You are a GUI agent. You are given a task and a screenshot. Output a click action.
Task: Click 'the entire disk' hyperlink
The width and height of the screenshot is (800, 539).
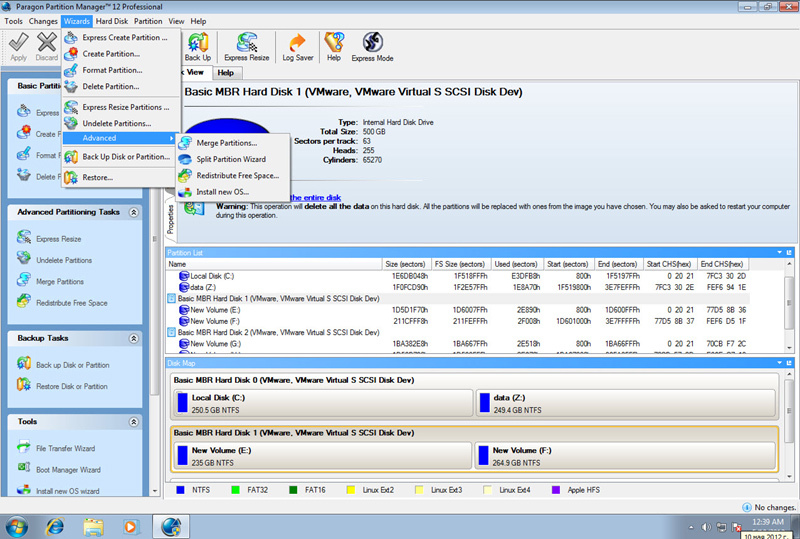[315, 198]
